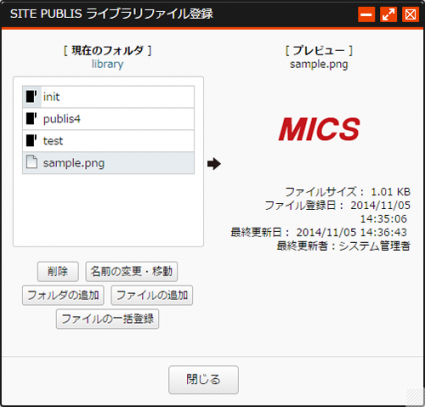
Task: Click the ファイルの追加 button
Action: [x=152, y=295]
